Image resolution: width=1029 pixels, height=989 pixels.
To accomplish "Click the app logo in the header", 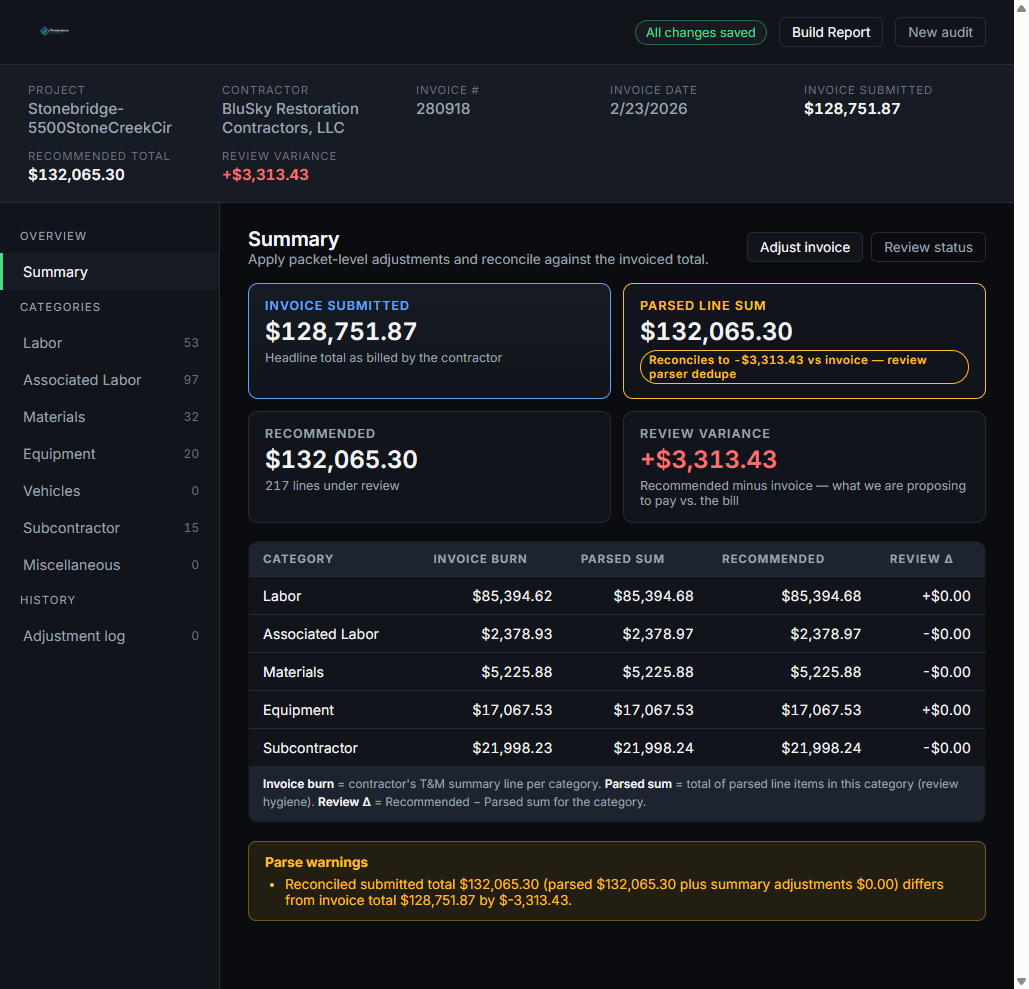I will [x=54, y=31].
